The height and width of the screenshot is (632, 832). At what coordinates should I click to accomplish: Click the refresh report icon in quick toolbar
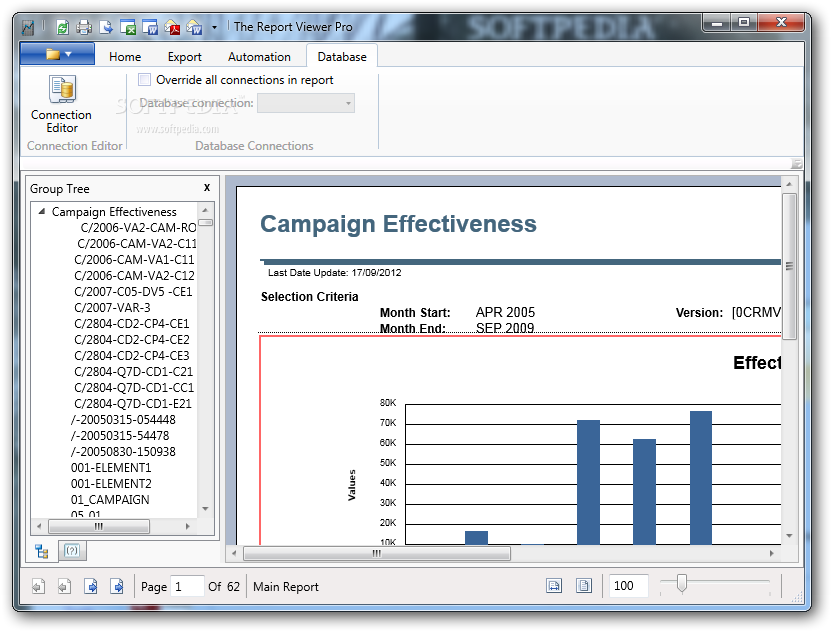point(62,27)
